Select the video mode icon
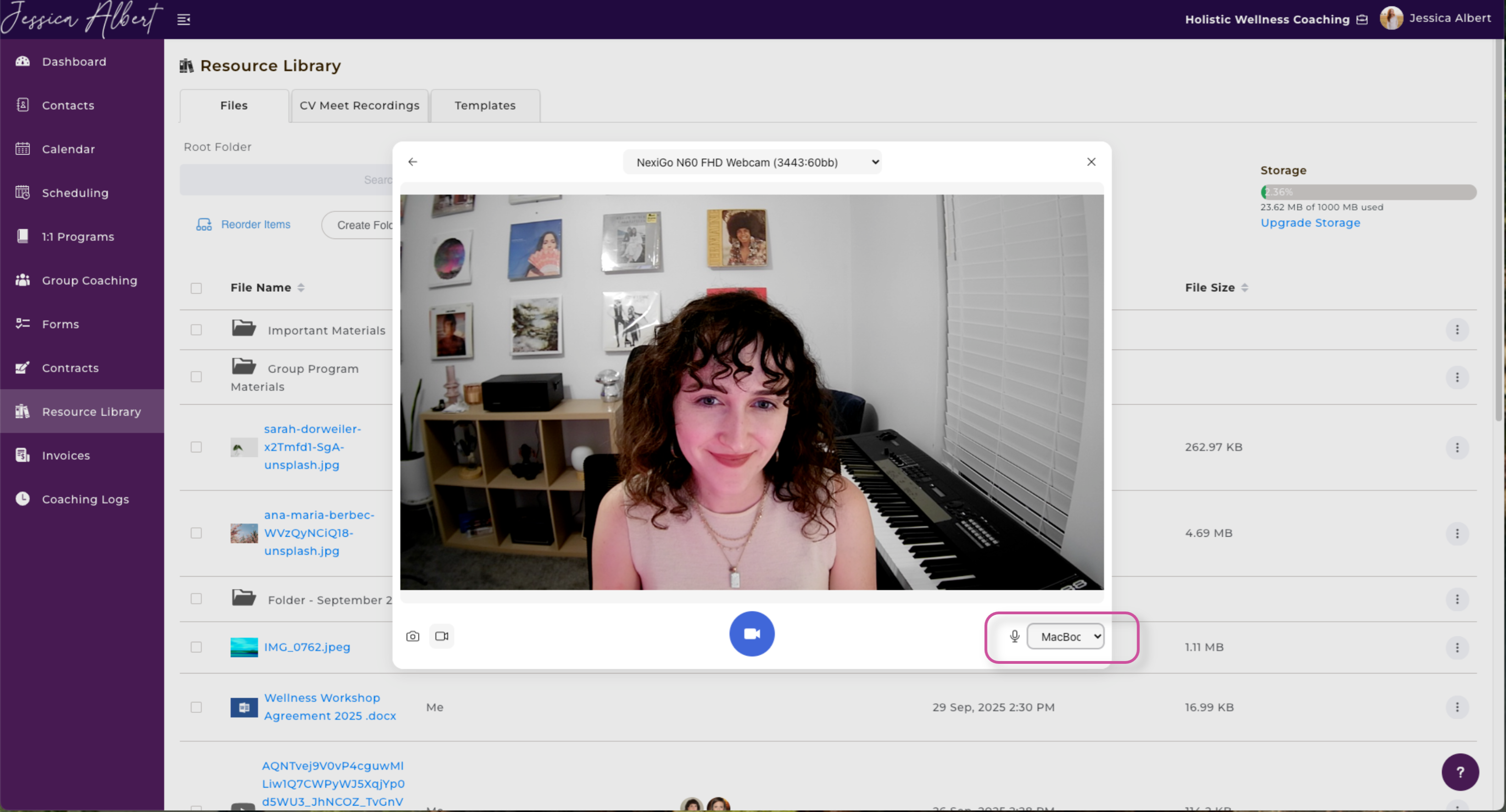This screenshot has width=1506, height=812. [442, 636]
